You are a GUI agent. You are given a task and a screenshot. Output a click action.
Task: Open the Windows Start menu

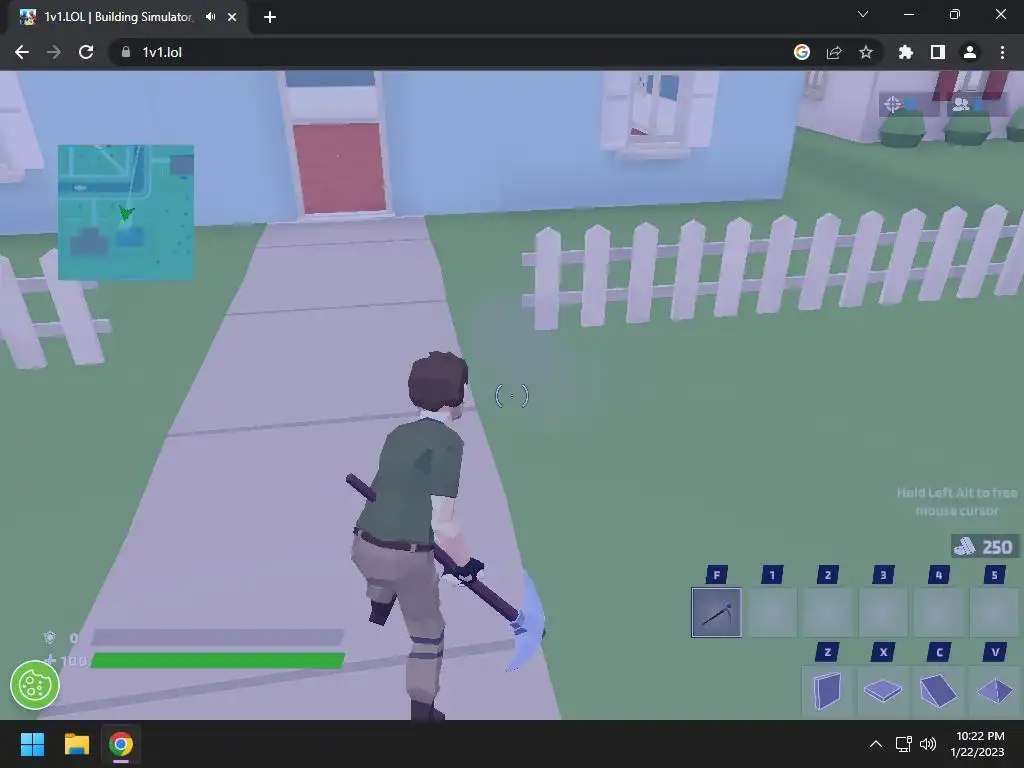pyautogui.click(x=32, y=744)
